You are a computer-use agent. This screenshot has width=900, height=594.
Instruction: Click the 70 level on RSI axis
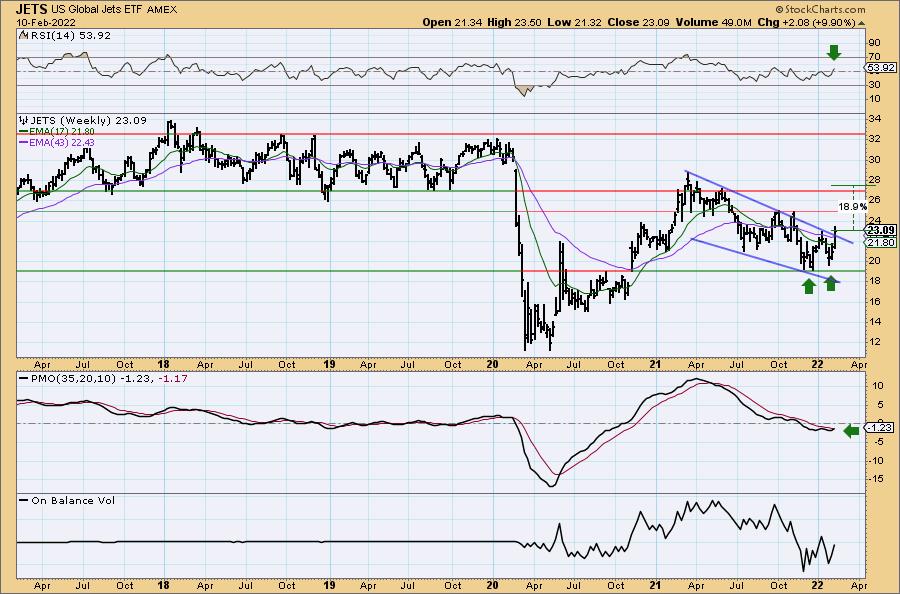(x=874, y=57)
